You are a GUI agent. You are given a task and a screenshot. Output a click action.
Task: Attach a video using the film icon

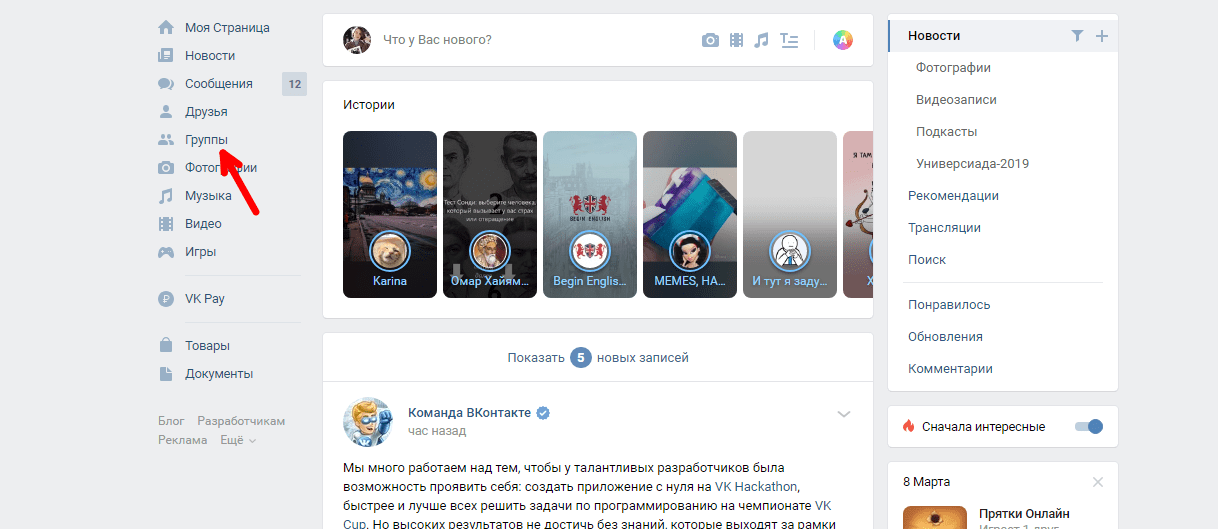[737, 40]
